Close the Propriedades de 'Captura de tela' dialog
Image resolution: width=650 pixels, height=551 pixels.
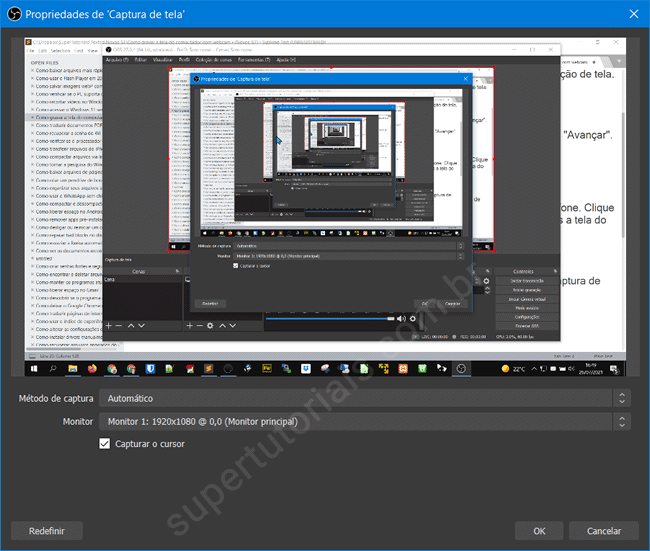[x=631, y=13]
